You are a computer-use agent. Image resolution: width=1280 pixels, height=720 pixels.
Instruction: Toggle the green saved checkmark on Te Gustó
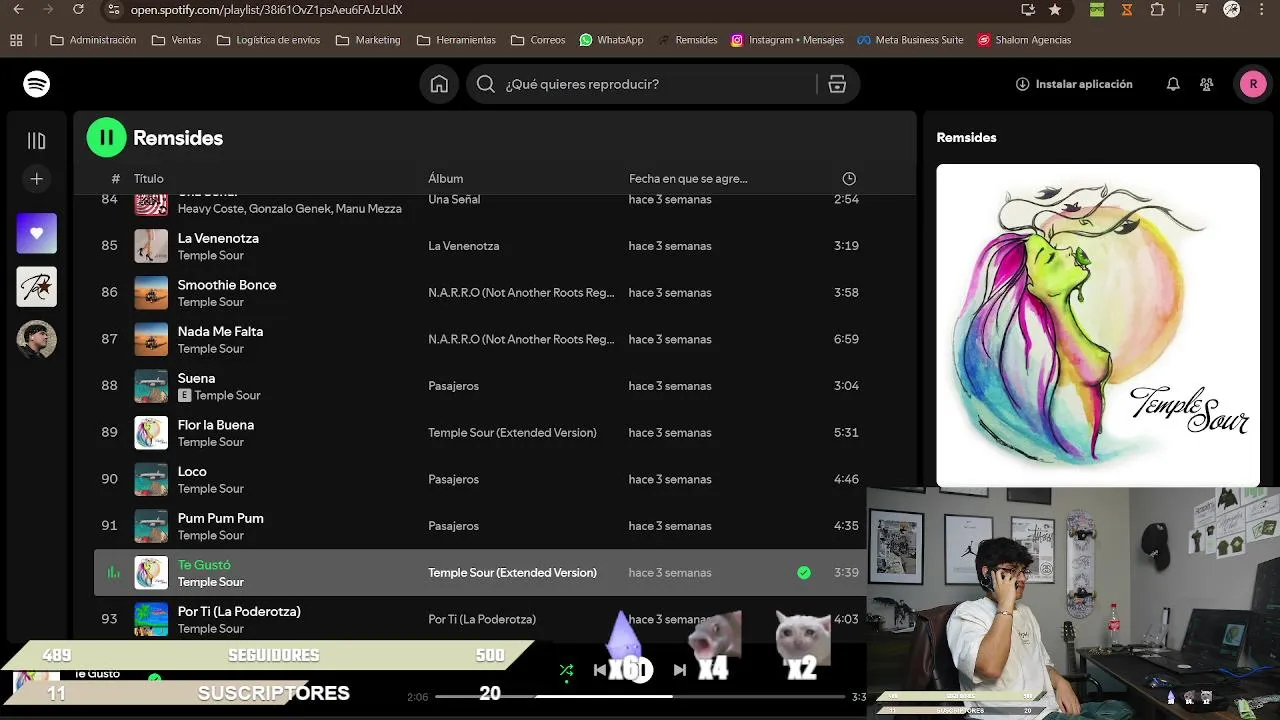click(804, 573)
